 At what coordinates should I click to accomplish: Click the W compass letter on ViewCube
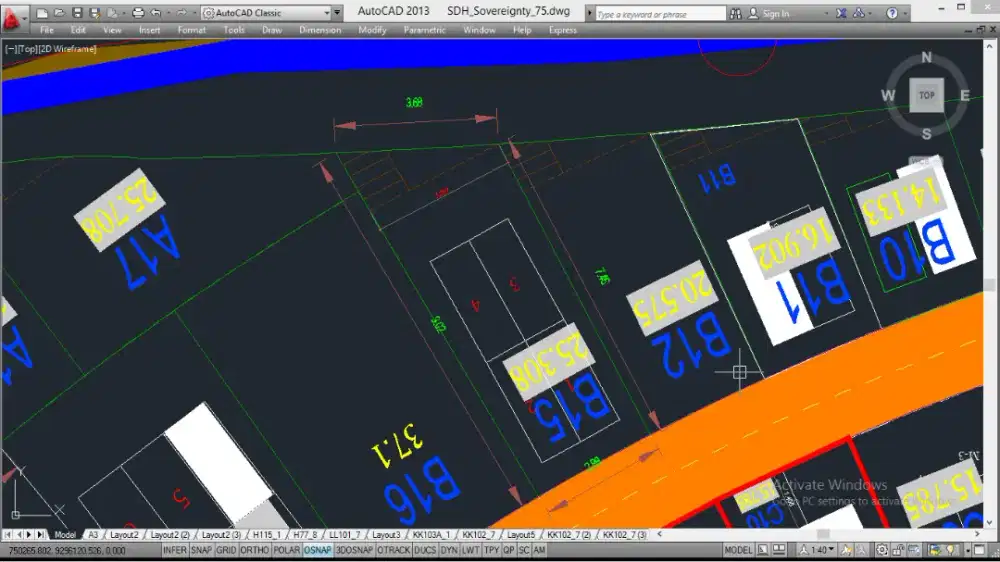(888, 96)
